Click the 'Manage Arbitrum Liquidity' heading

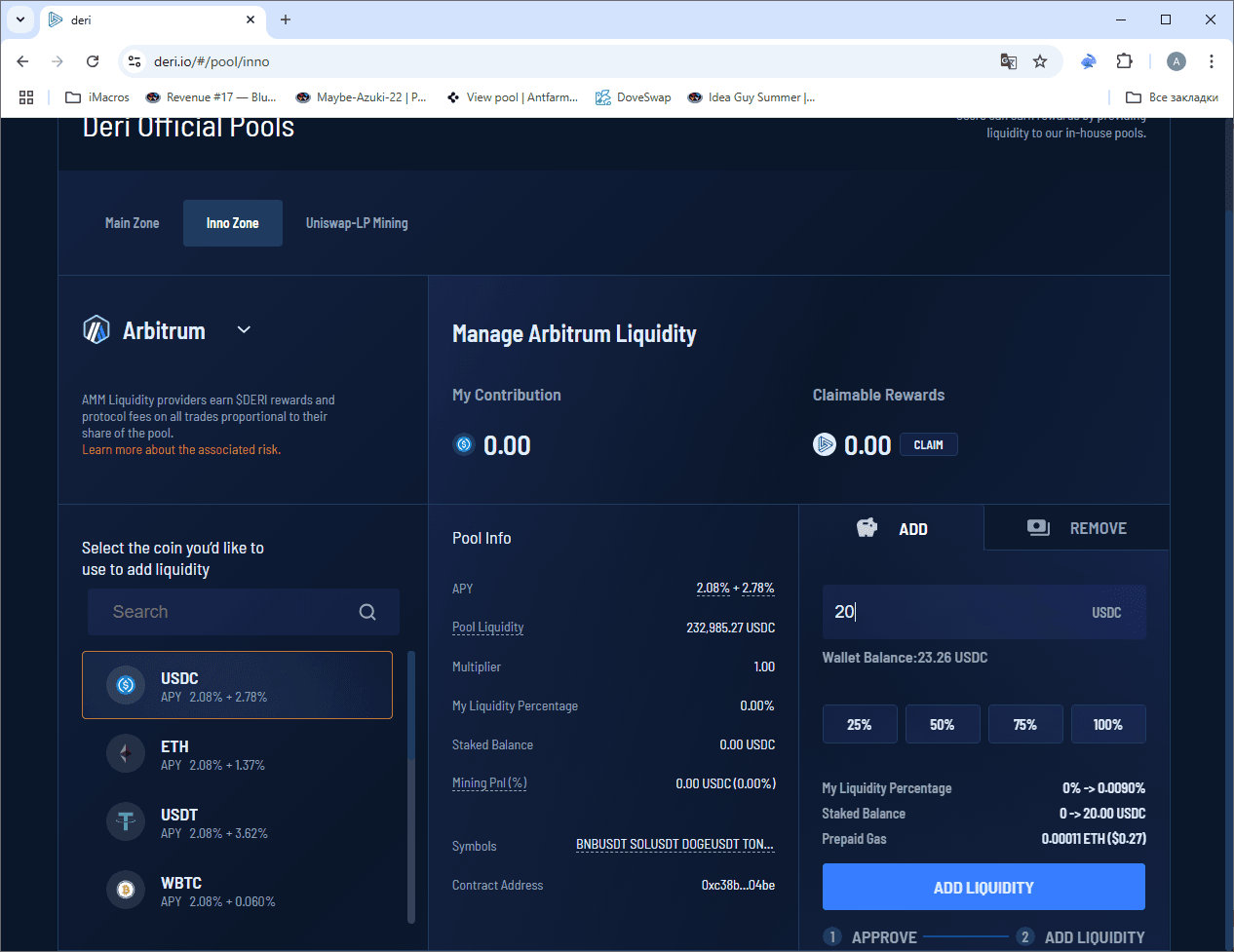[x=574, y=334]
